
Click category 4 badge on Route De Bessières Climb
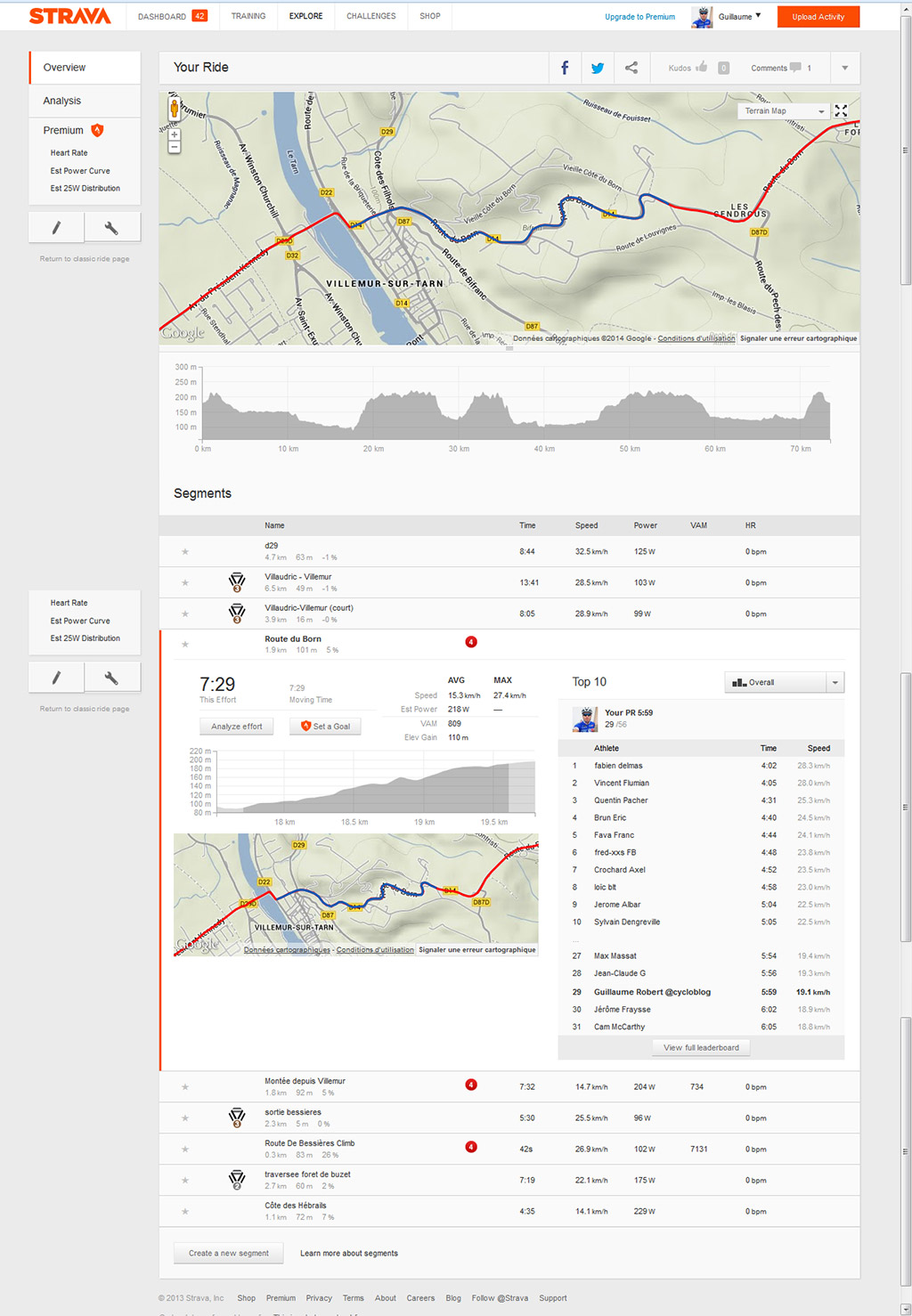click(x=471, y=1147)
